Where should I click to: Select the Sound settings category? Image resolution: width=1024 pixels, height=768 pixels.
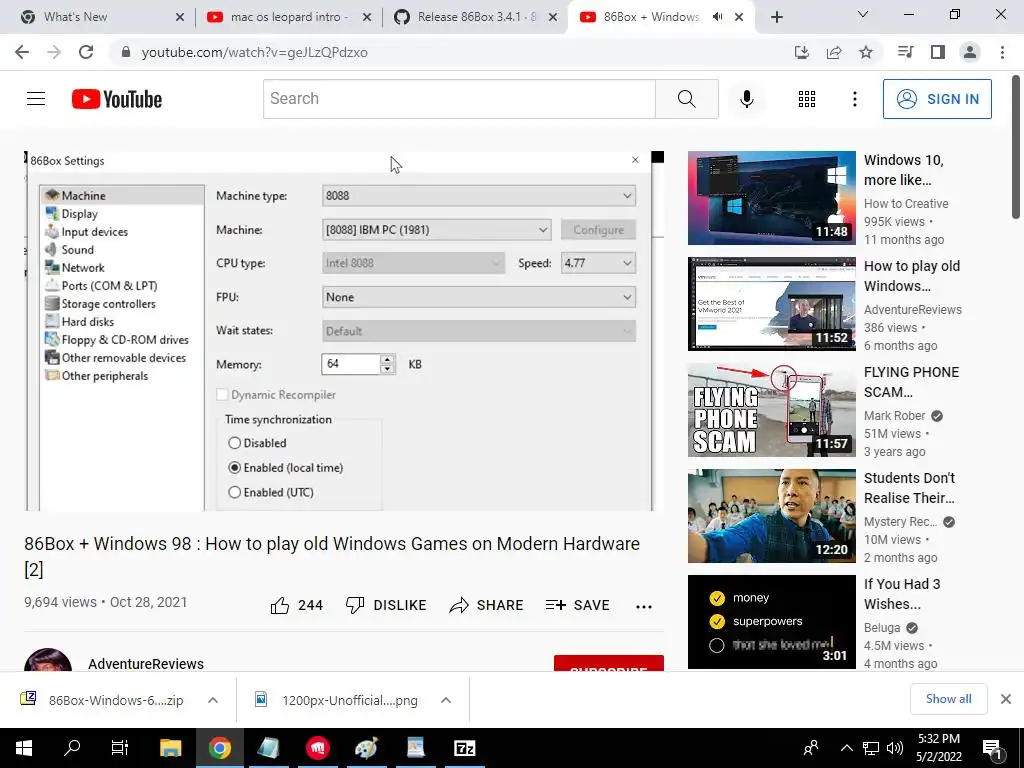(x=77, y=249)
